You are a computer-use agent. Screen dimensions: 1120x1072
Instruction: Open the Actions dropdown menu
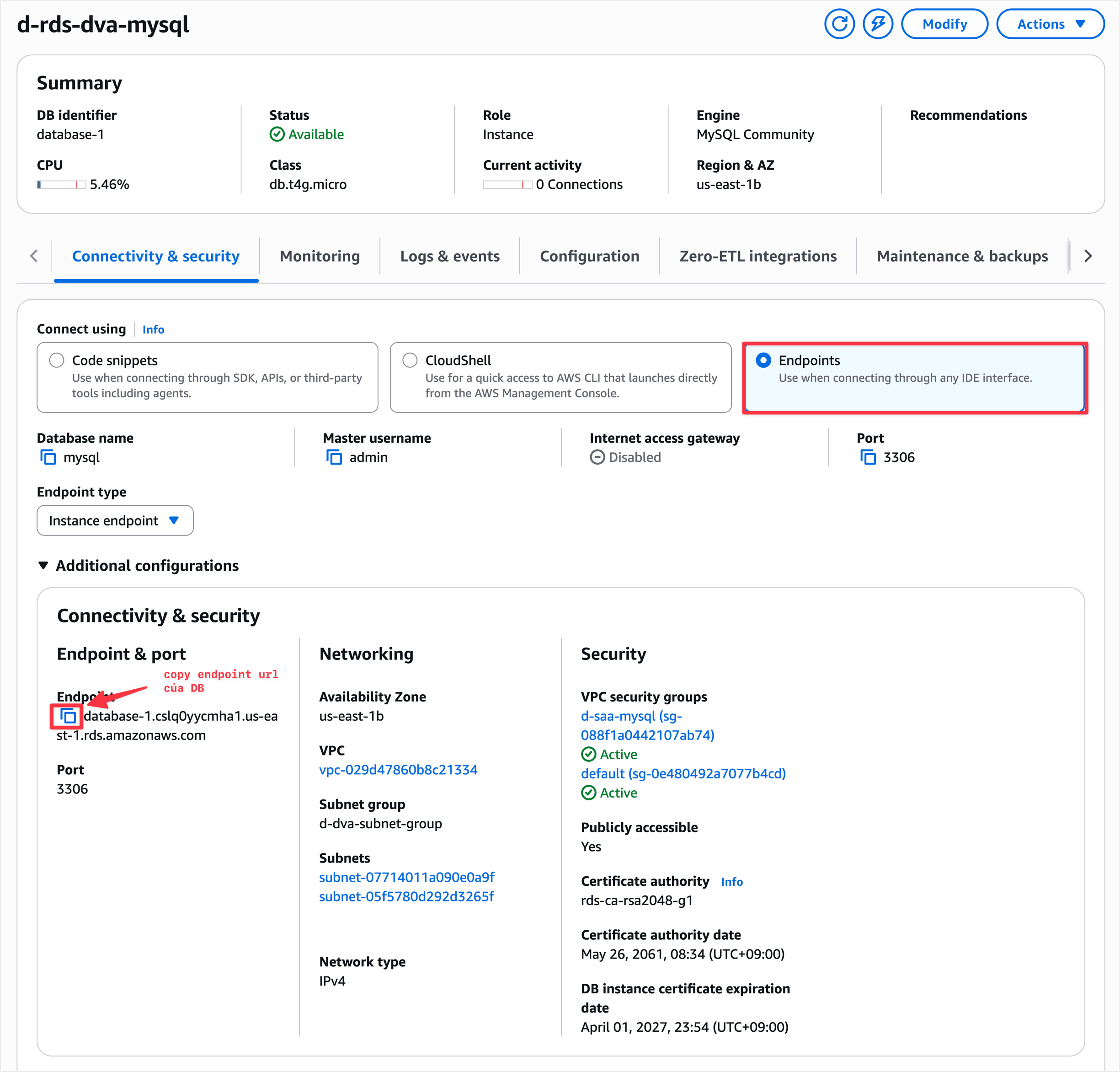pyautogui.click(x=1050, y=24)
